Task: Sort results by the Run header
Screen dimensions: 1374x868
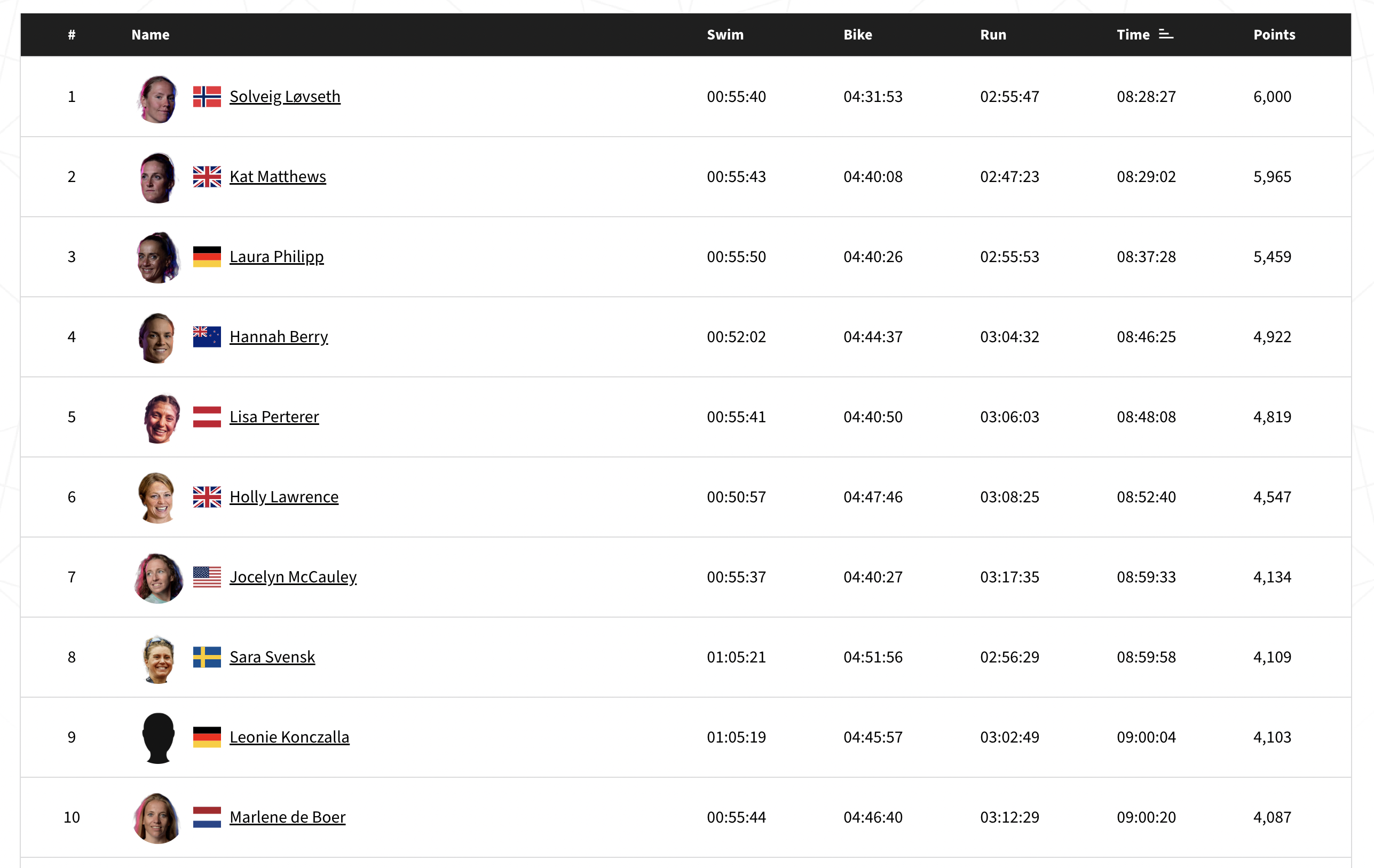Action: point(993,35)
